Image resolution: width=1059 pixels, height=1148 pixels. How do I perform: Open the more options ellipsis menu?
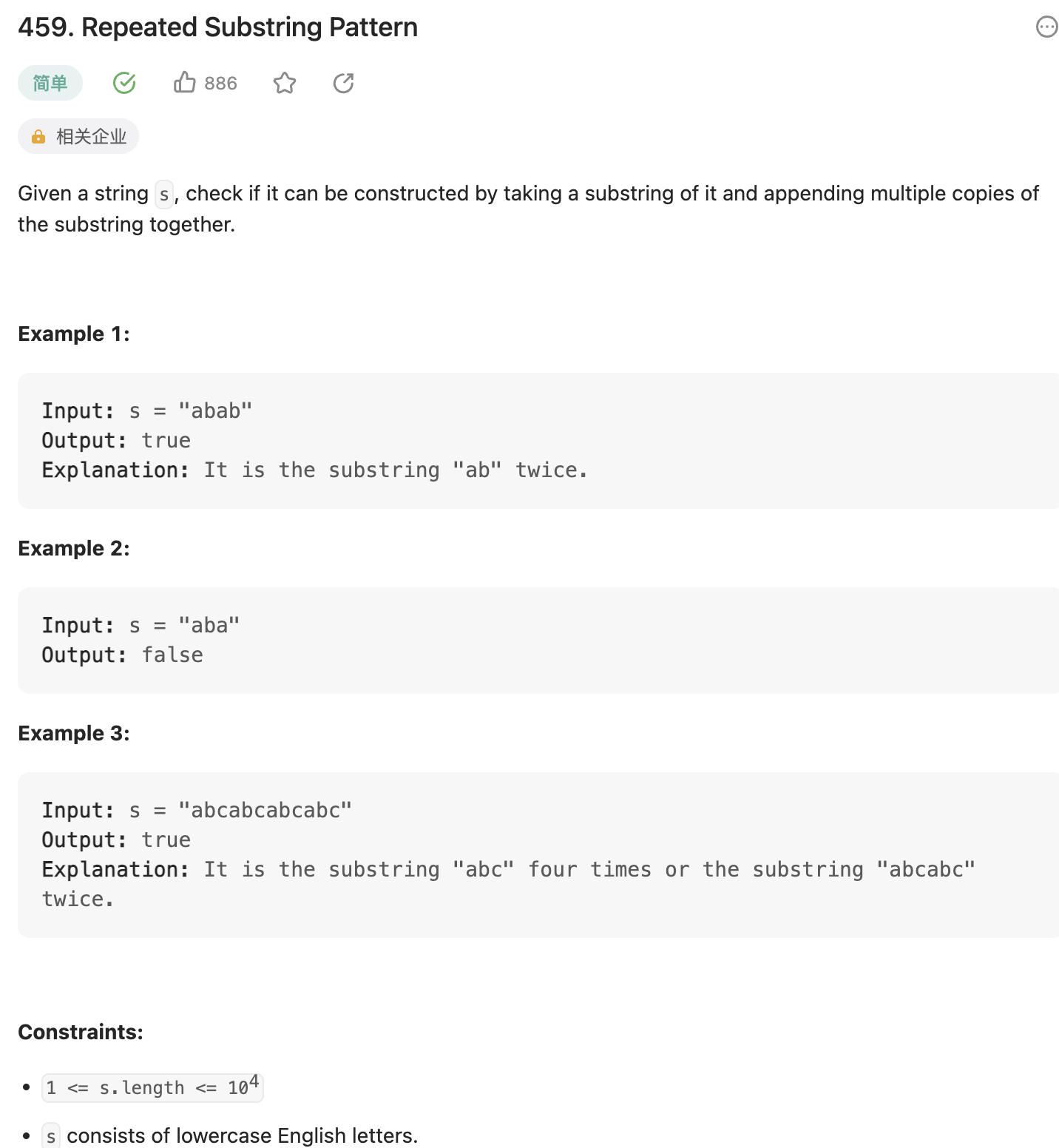pyautogui.click(x=1046, y=27)
